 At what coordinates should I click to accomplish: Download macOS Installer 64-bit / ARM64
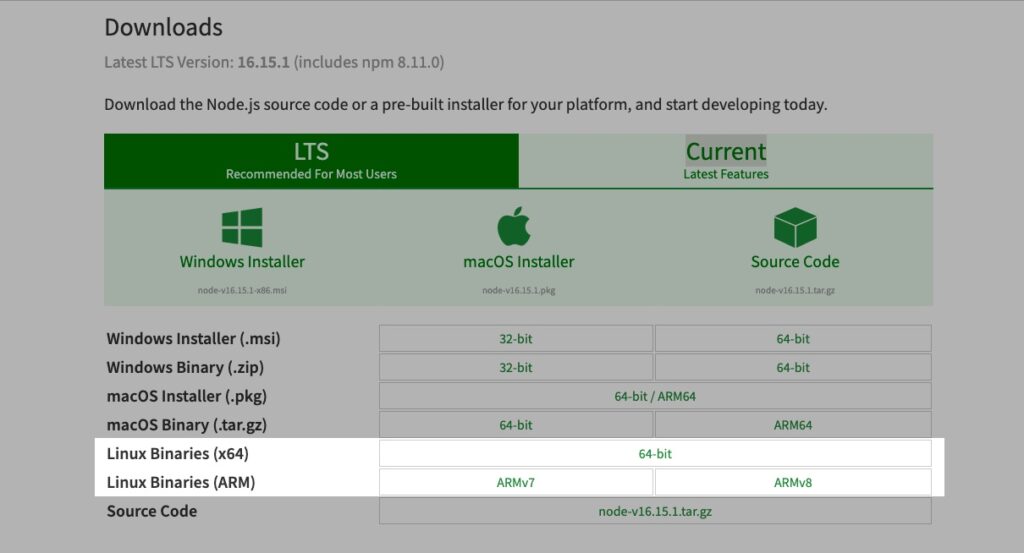[655, 396]
